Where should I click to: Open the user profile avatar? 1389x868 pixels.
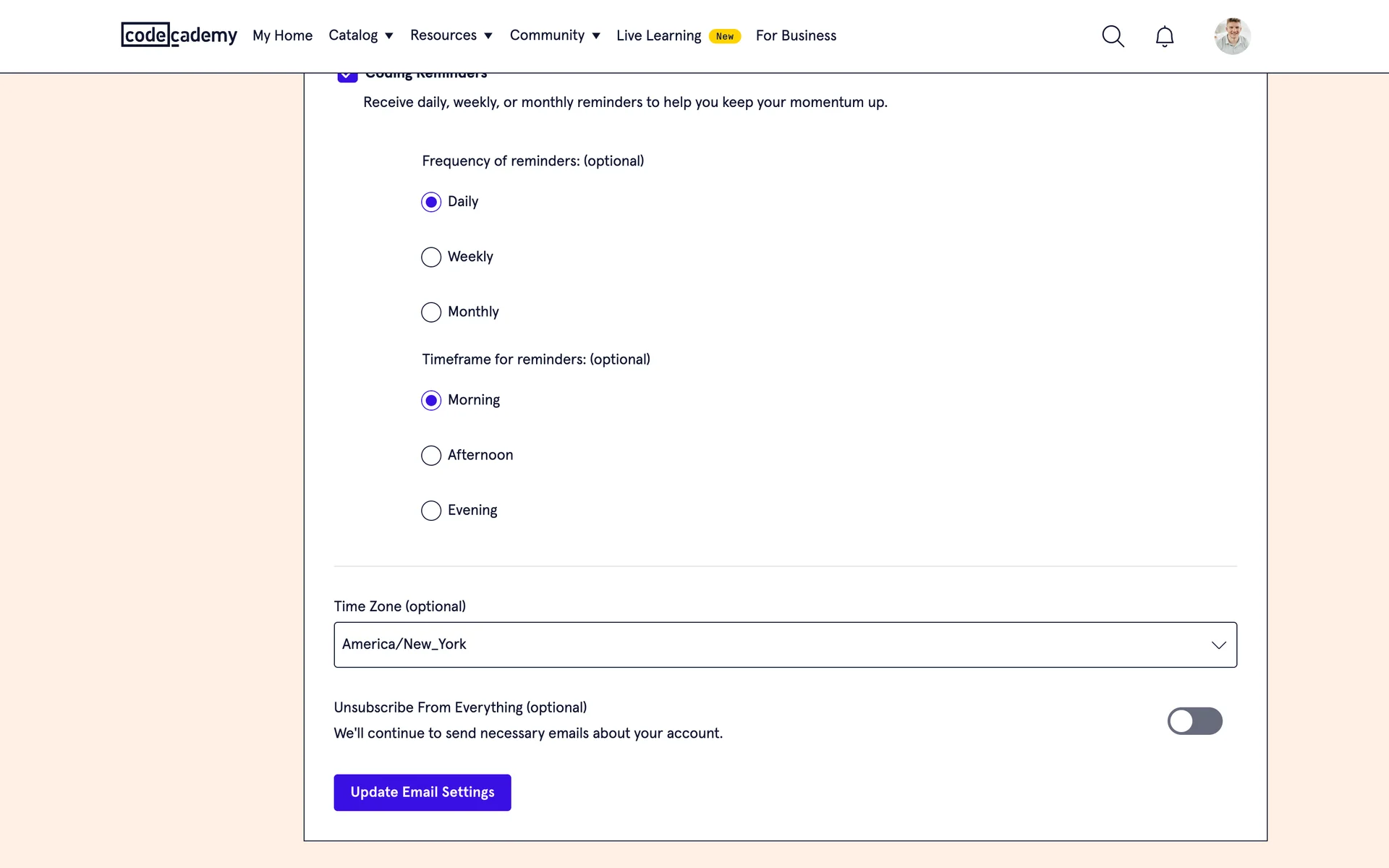pos(1232,36)
